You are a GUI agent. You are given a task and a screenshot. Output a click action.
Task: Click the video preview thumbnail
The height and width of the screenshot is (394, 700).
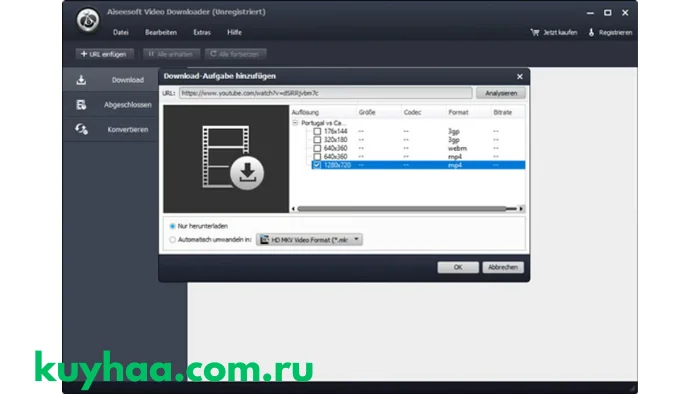[226, 159]
